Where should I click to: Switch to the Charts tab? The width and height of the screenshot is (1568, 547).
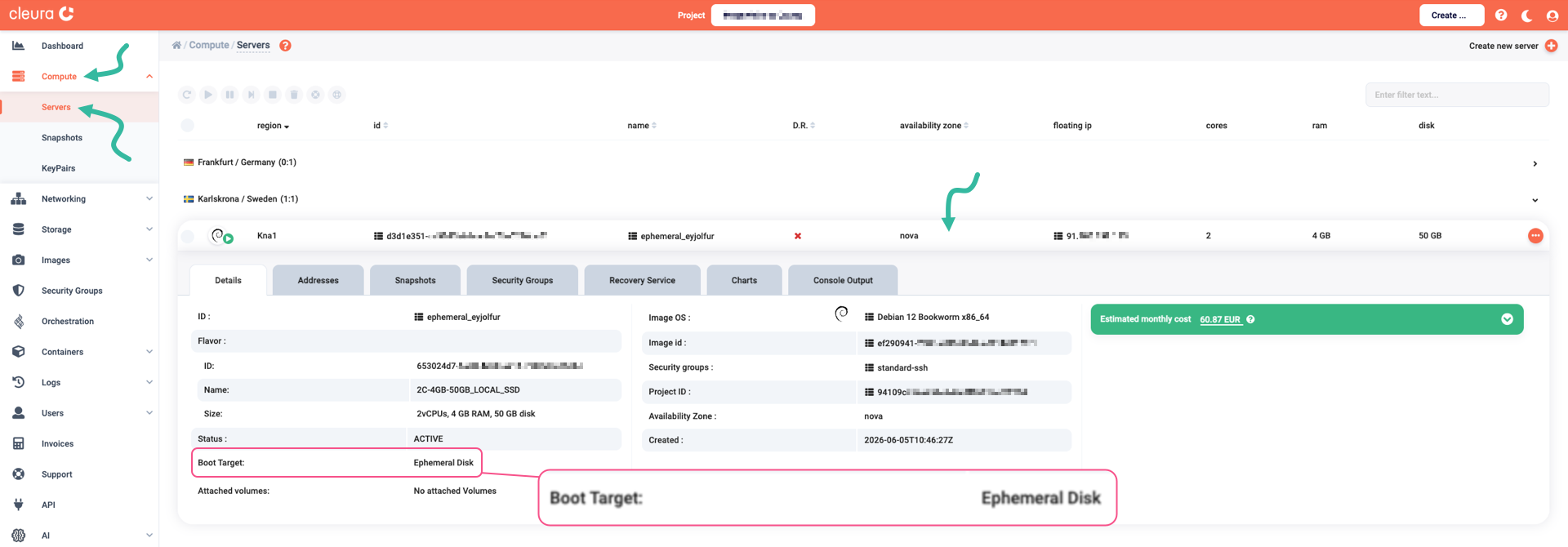[744, 280]
